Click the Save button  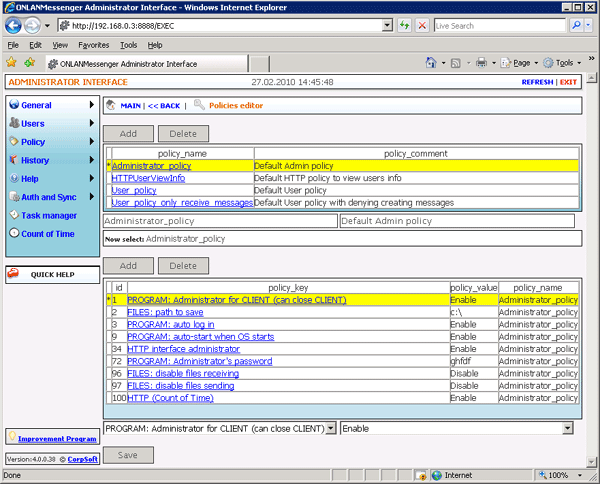[x=128, y=455]
